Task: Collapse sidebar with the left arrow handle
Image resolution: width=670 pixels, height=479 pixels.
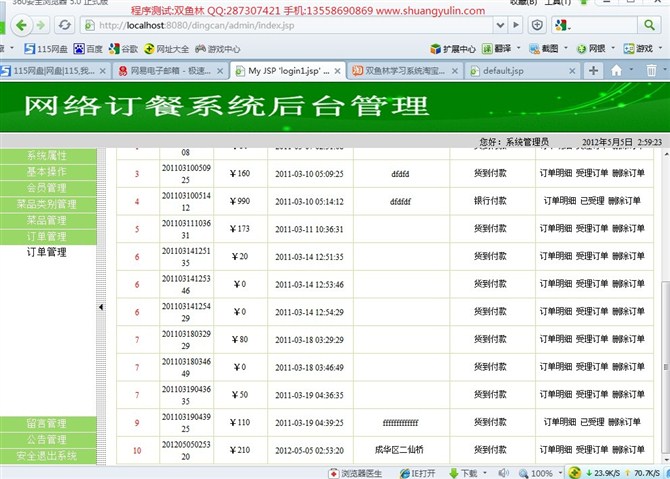Action: [101, 307]
